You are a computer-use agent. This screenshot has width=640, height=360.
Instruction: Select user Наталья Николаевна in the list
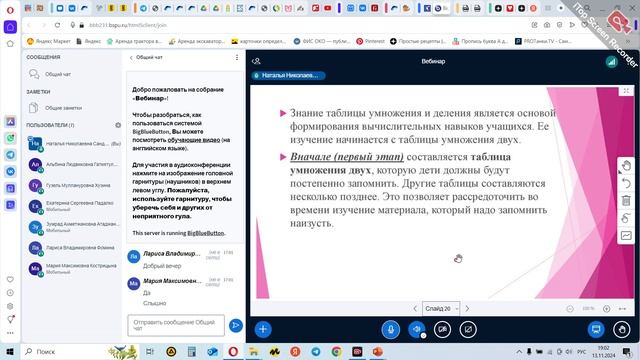pos(74,144)
